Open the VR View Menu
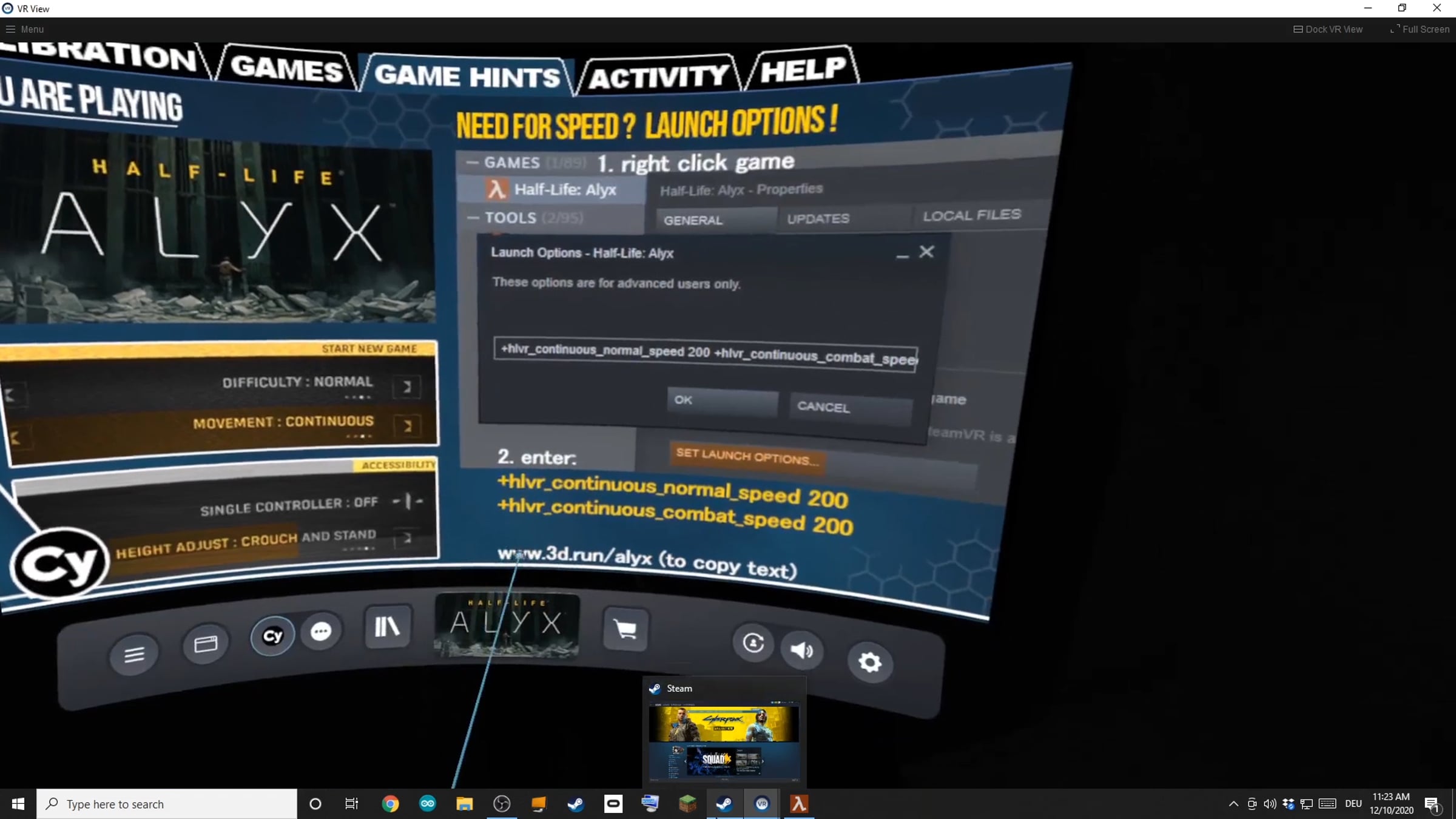Viewport: 1456px width, 819px height. (x=25, y=29)
